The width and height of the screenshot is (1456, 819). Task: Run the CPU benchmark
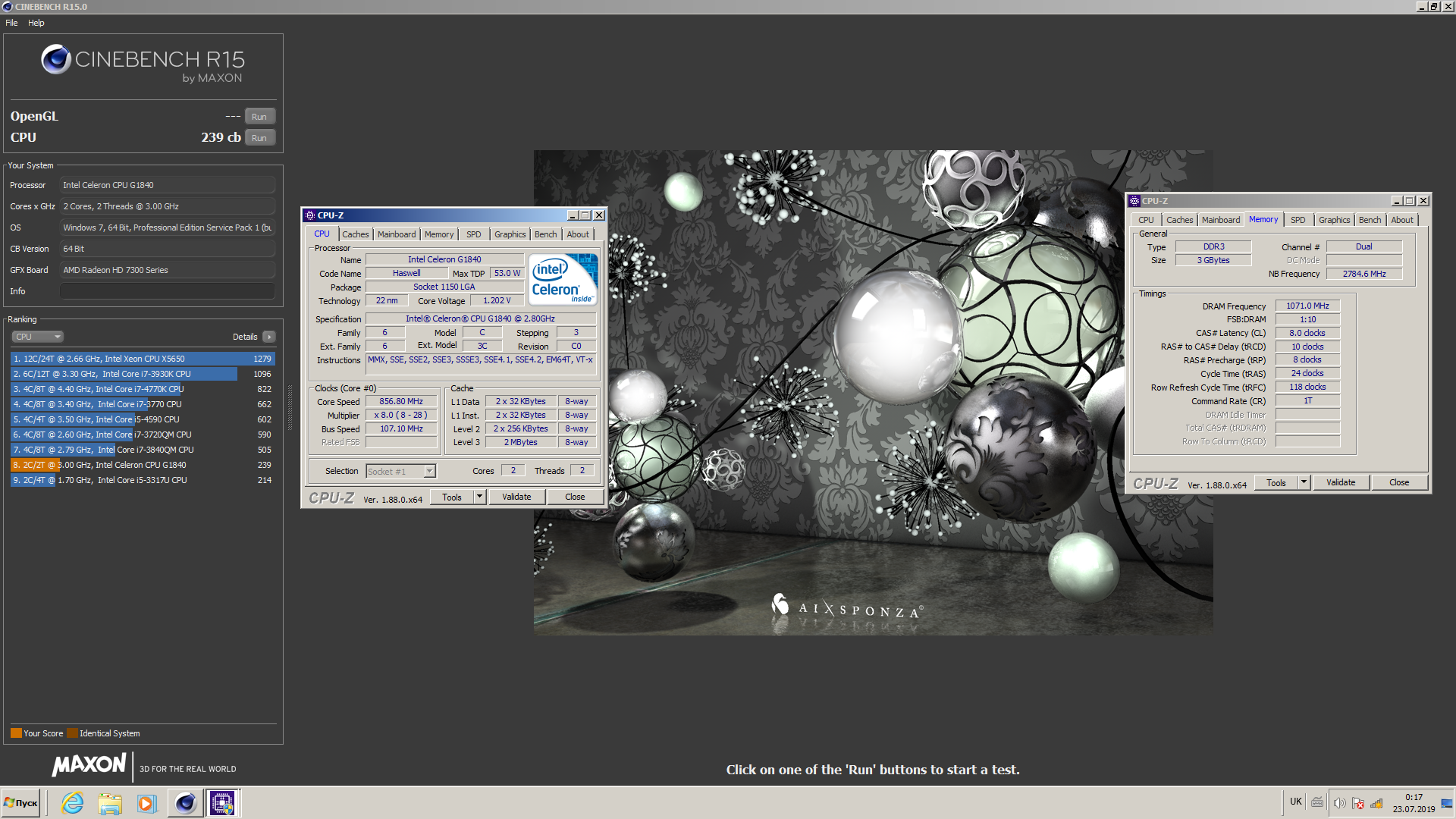(259, 138)
